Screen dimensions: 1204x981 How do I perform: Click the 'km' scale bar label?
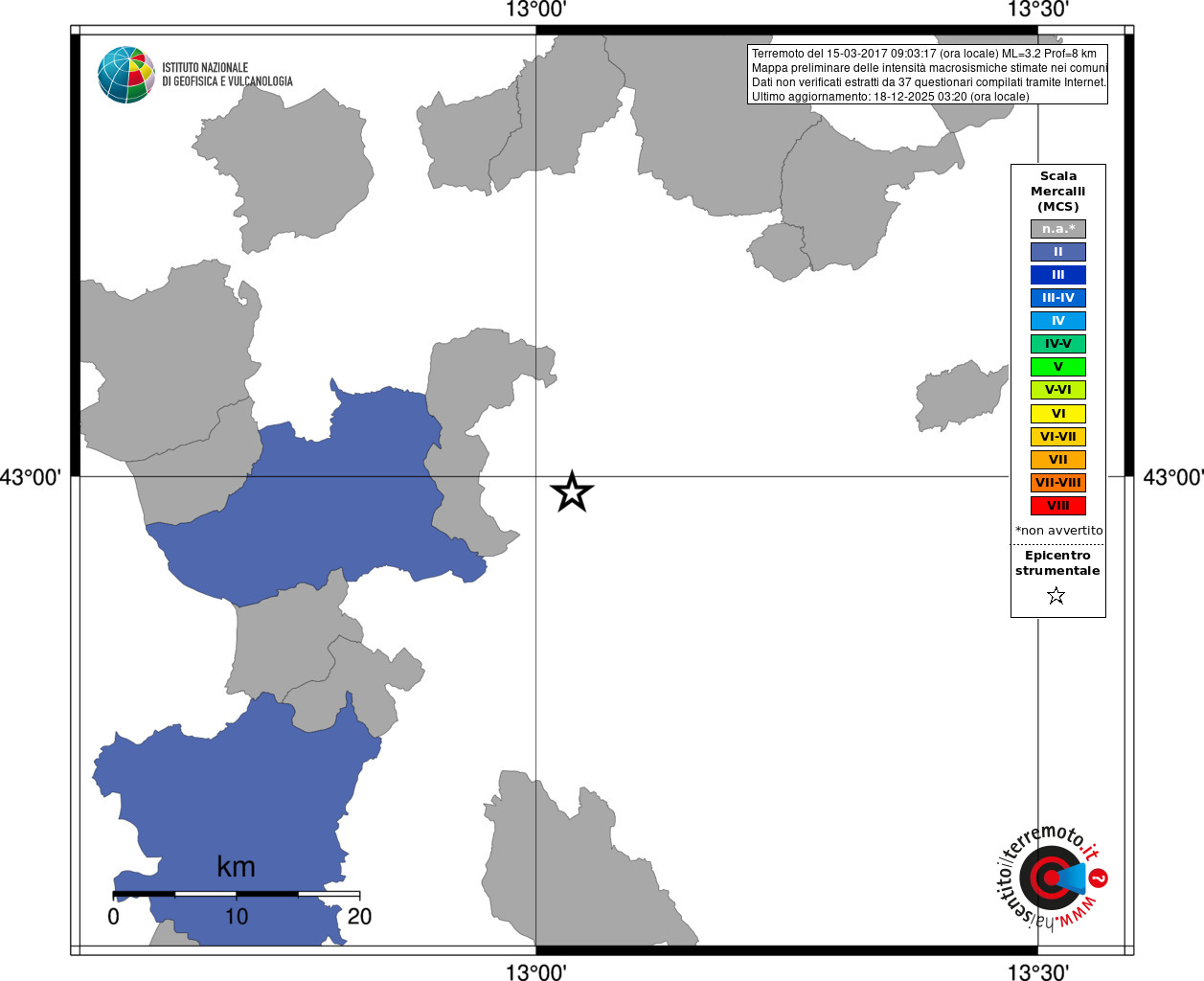(x=236, y=867)
